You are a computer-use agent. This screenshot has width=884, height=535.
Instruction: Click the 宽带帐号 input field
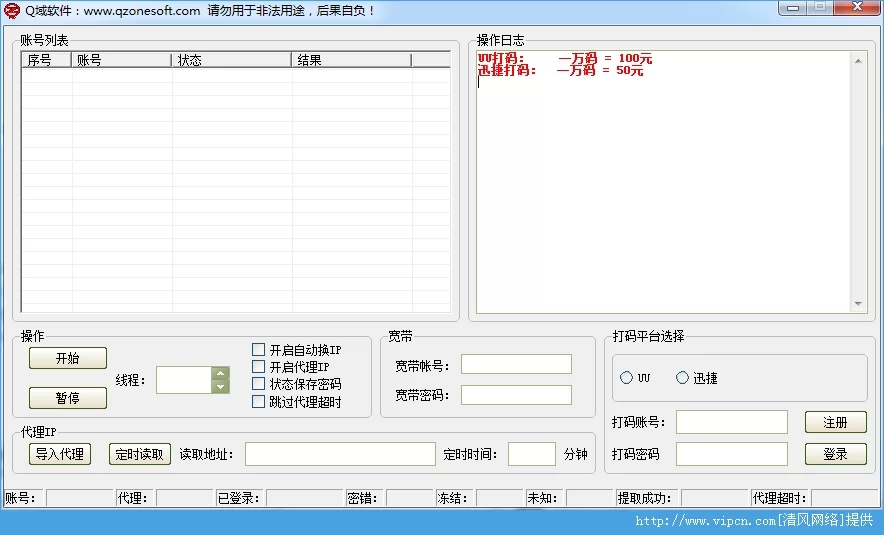tap(516, 364)
